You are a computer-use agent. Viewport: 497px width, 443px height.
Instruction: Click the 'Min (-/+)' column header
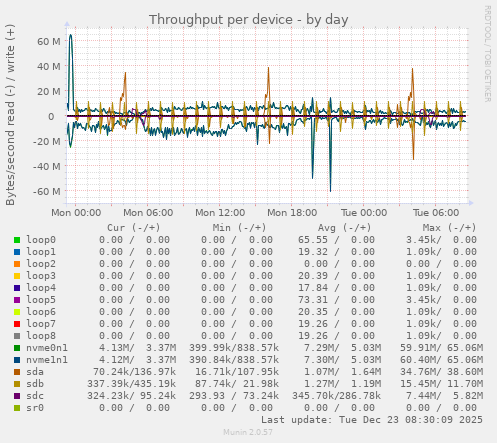coord(239,228)
